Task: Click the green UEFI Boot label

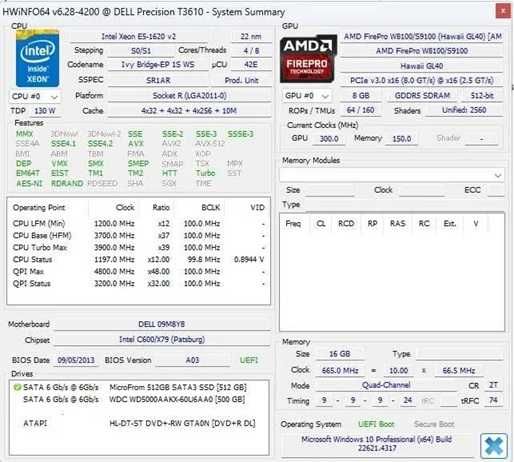Action: coord(376,424)
